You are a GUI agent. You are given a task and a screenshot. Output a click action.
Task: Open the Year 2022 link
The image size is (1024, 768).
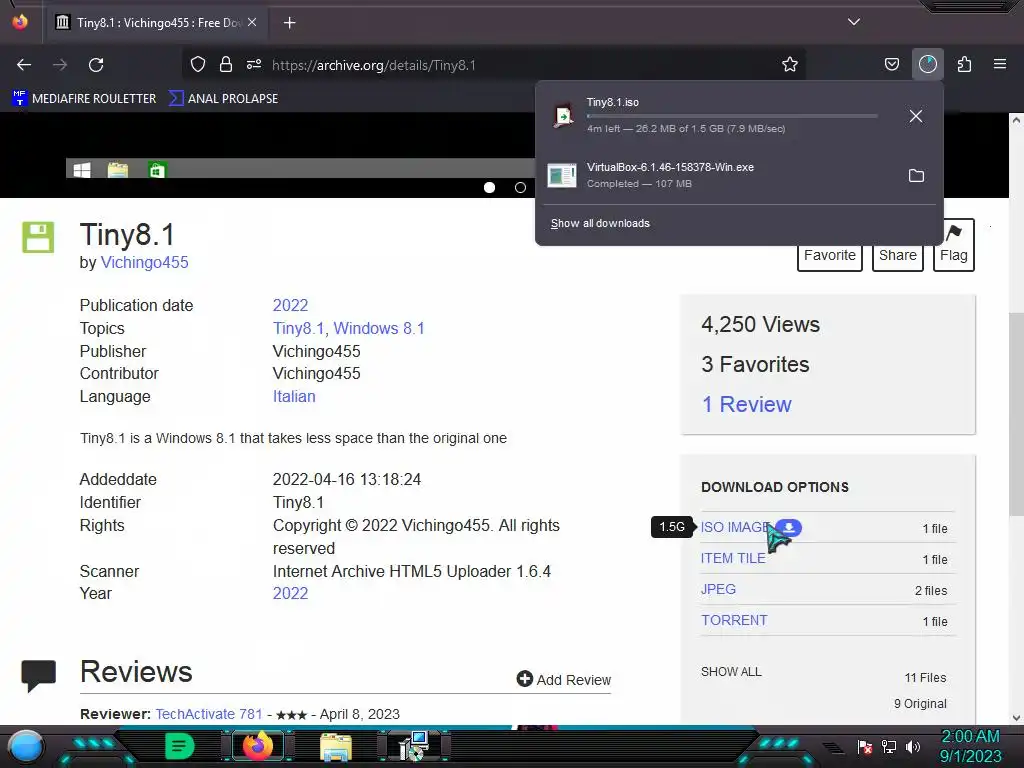click(x=290, y=594)
